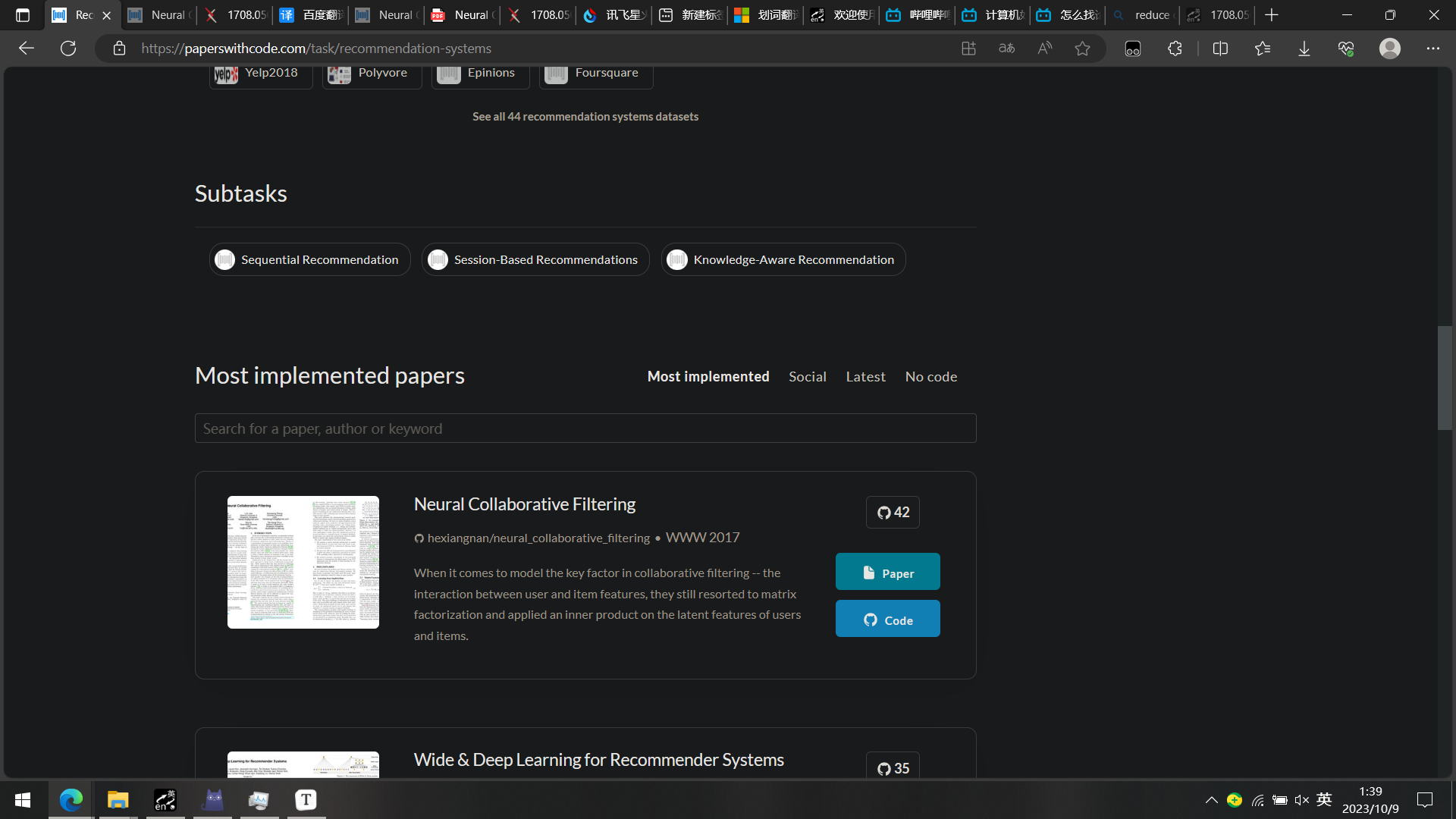Viewport: 1456px width, 819px height.
Task: Open the split screen icon in toolbar
Action: tap(1220, 49)
